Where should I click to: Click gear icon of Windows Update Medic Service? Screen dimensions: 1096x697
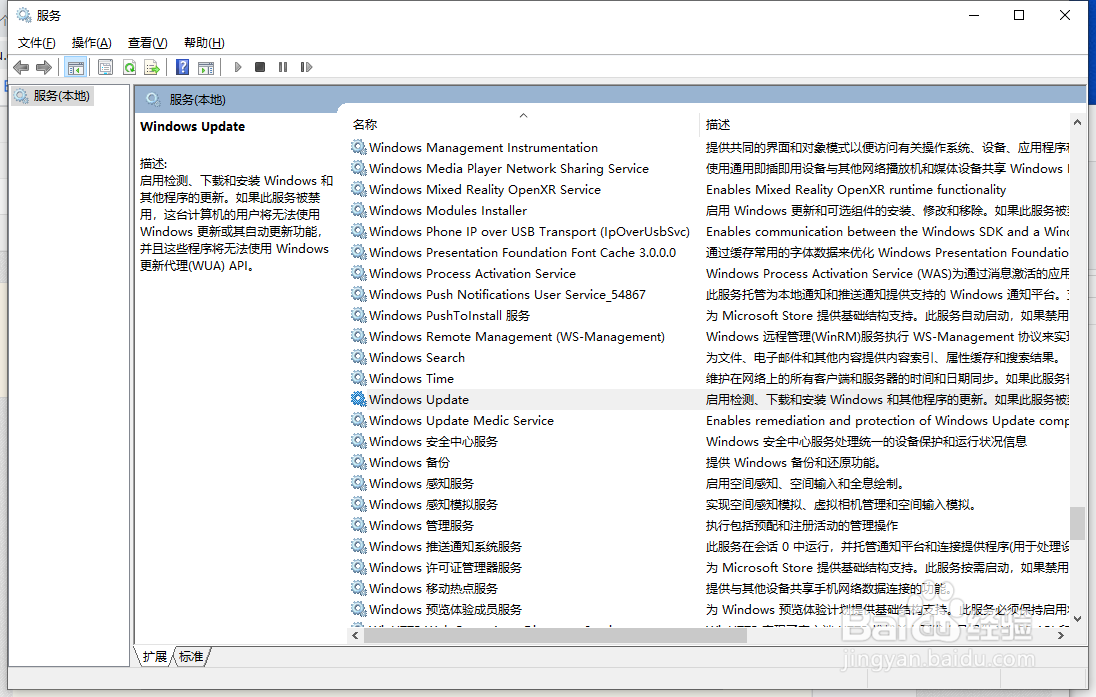(359, 420)
